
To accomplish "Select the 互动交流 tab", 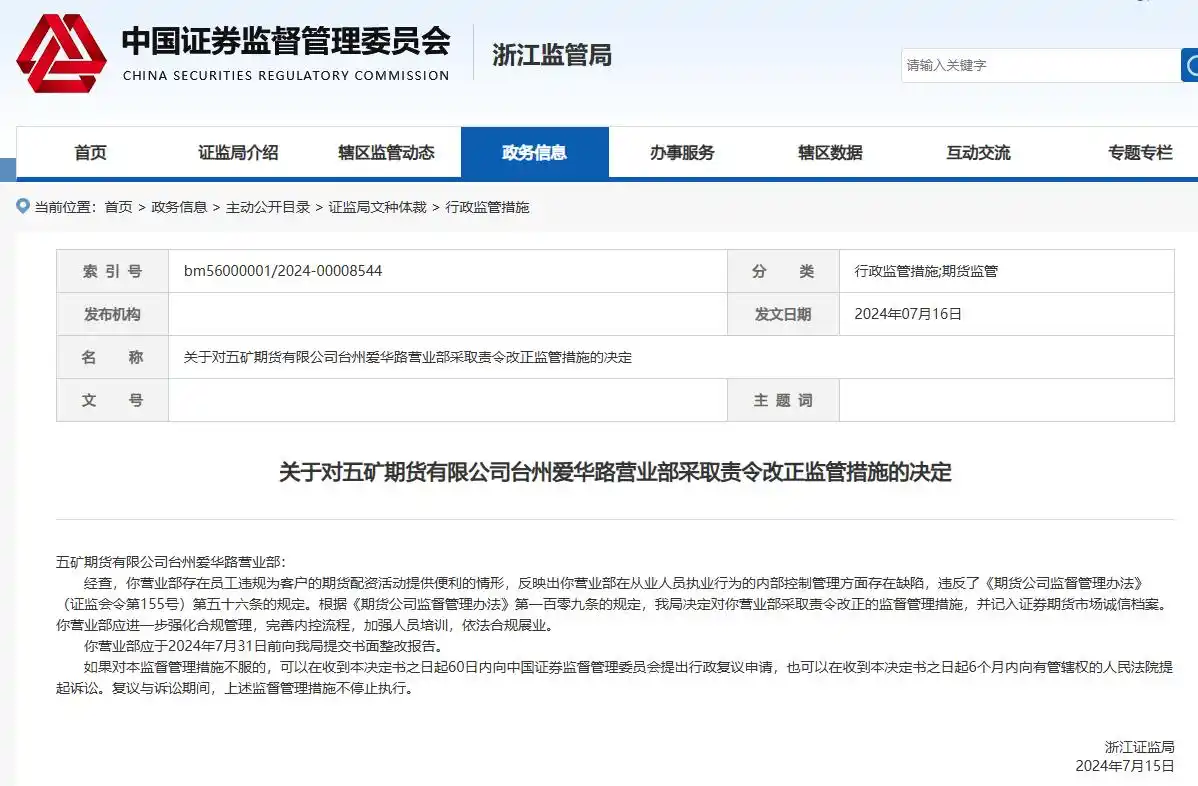I will (x=977, y=152).
